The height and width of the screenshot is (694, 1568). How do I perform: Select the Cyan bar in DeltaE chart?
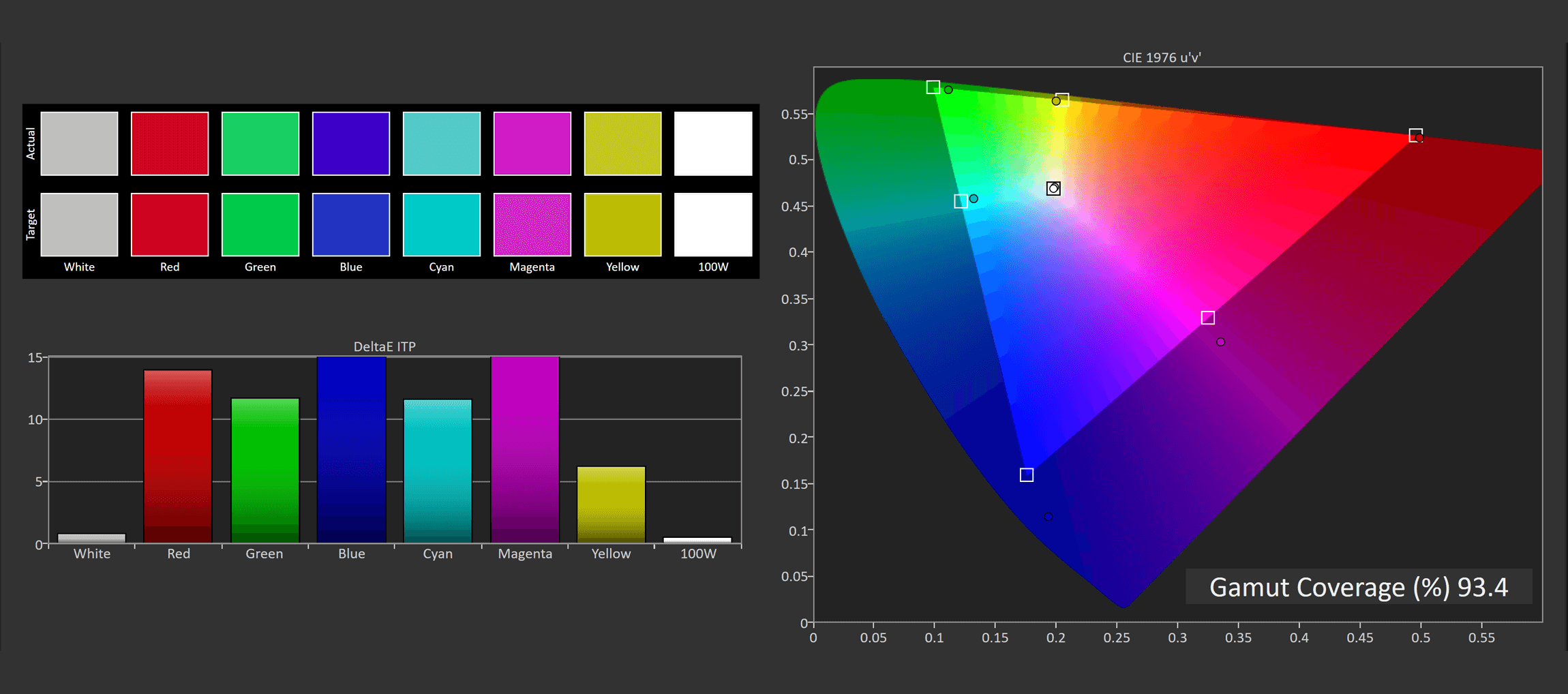pyautogui.click(x=438, y=471)
